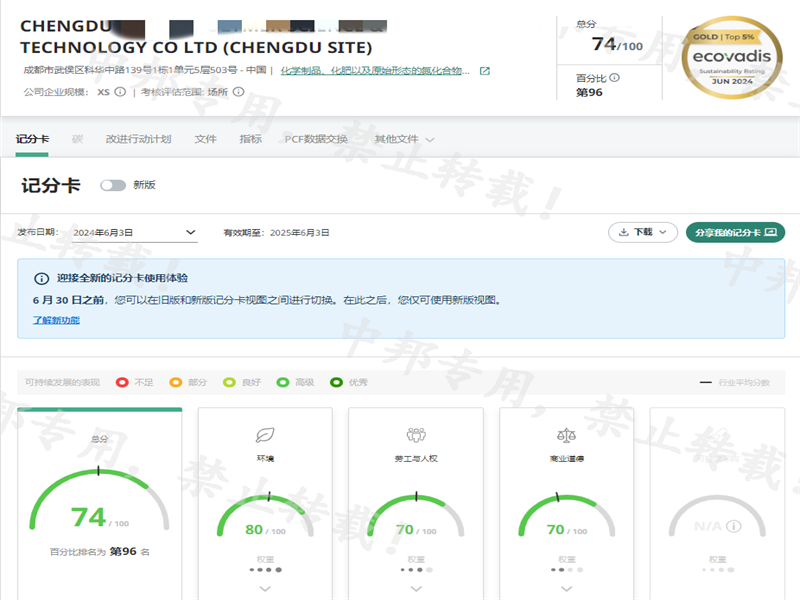Click the 分享我的记分卡 button
The height and width of the screenshot is (600, 800).
[735, 232]
